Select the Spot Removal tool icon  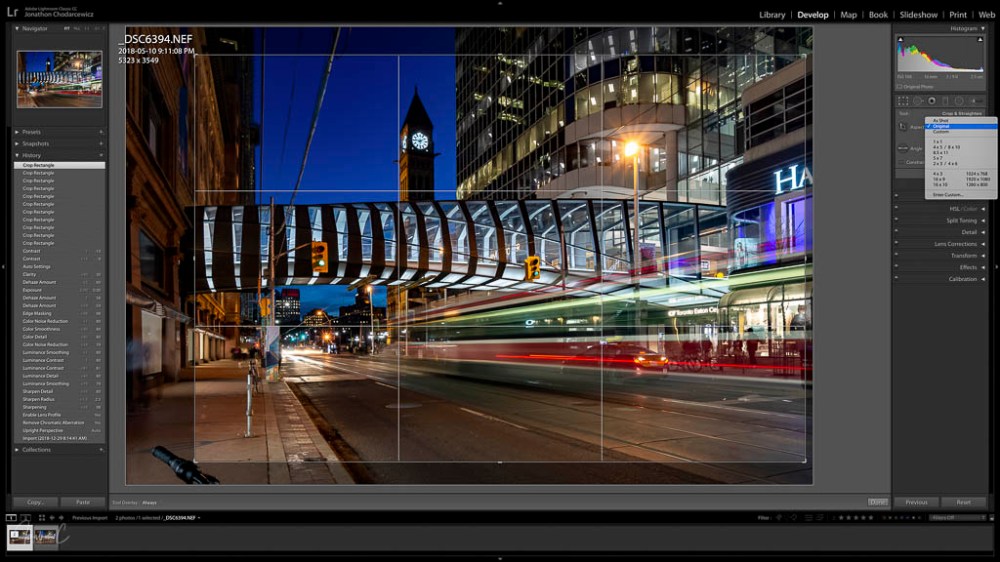point(917,101)
